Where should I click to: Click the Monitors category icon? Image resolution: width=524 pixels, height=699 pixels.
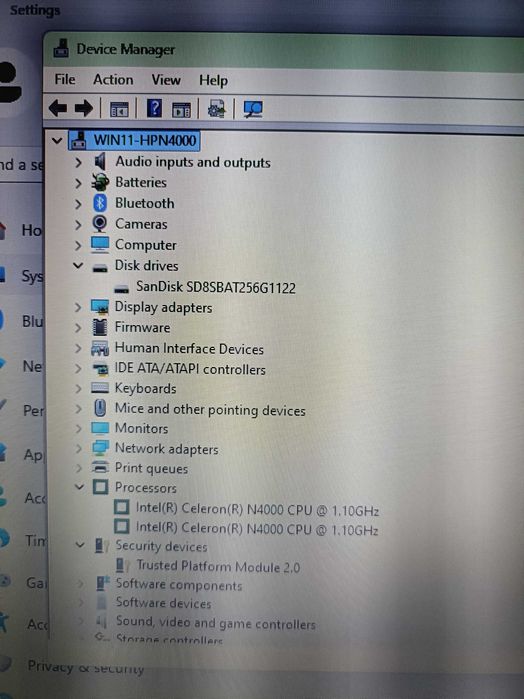tap(100, 428)
